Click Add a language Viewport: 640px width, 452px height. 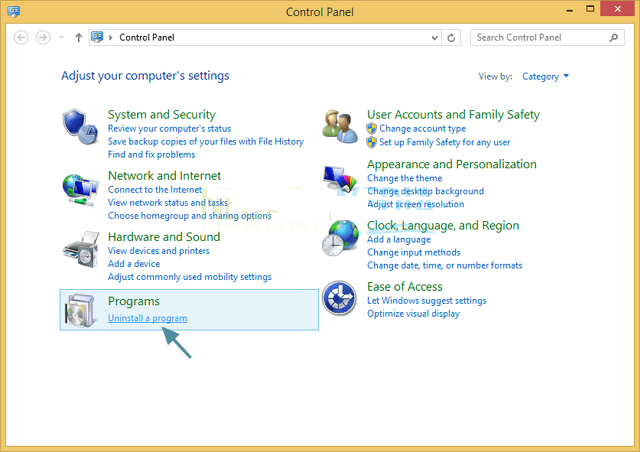399,240
